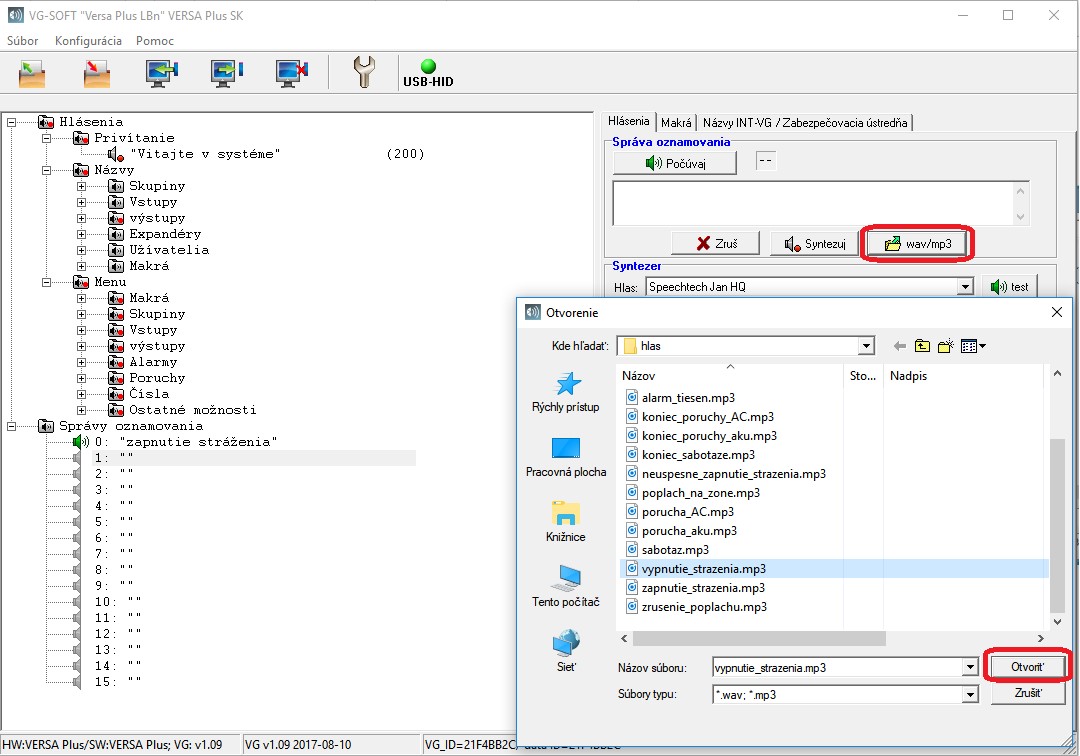This screenshot has width=1080, height=756.
Task: Expand the Poruchy node under Menu
Action: pyautogui.click(x=82, y=378)
